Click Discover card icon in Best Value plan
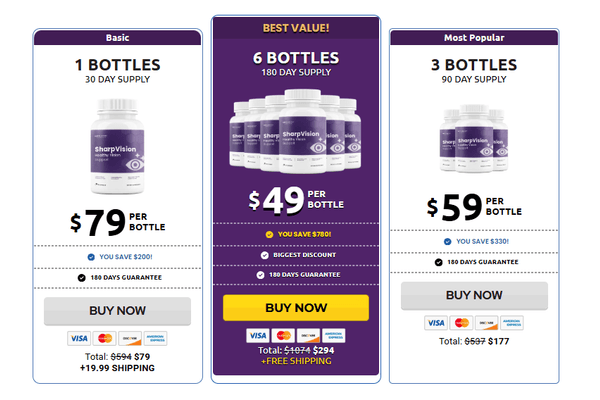 [x=308, y=336]
